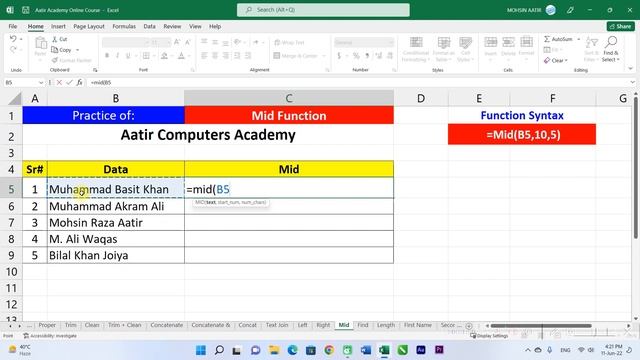The width and height of the screenshot is (640, 360).
Task: Open the Help ribbon tab
Action: point(215,27)
